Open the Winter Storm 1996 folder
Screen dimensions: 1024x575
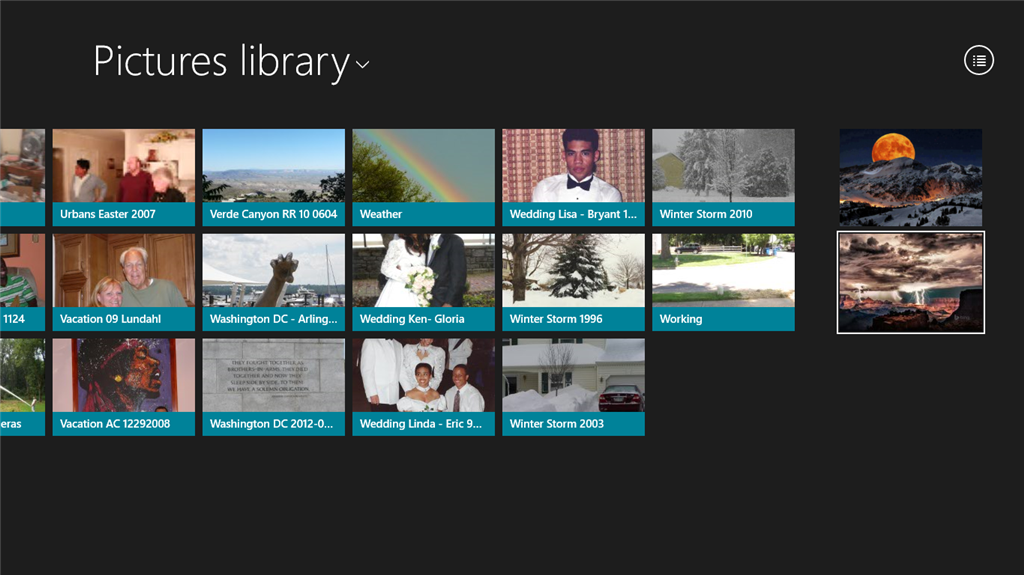coord(573,282)
